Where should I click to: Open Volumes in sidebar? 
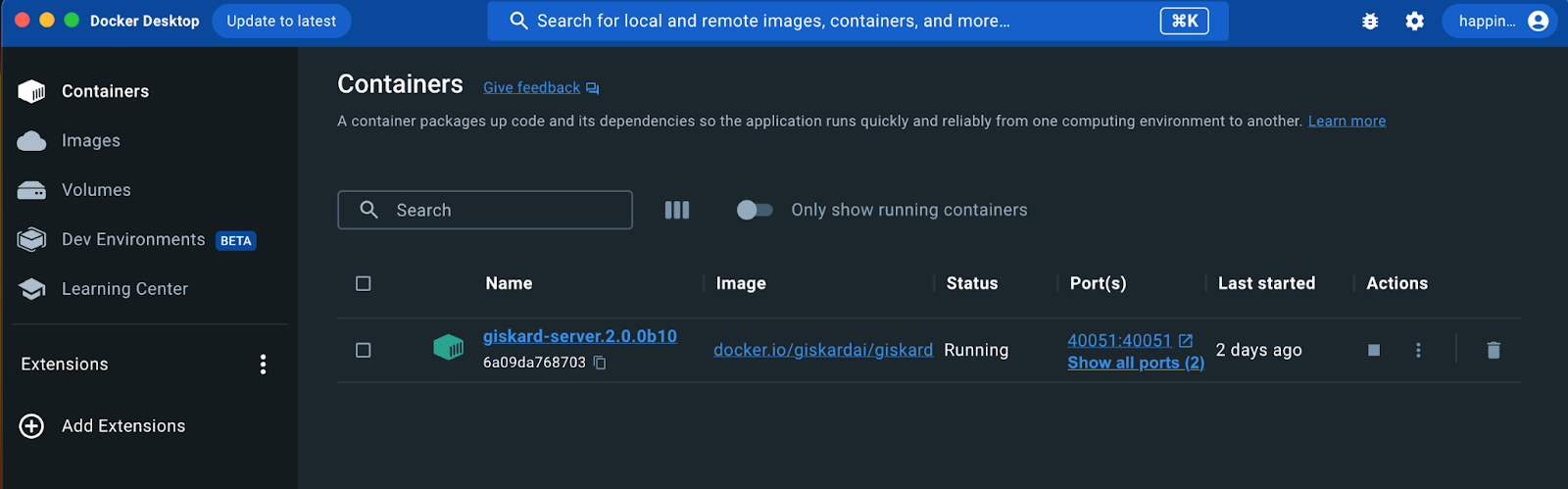click(95, 190)
